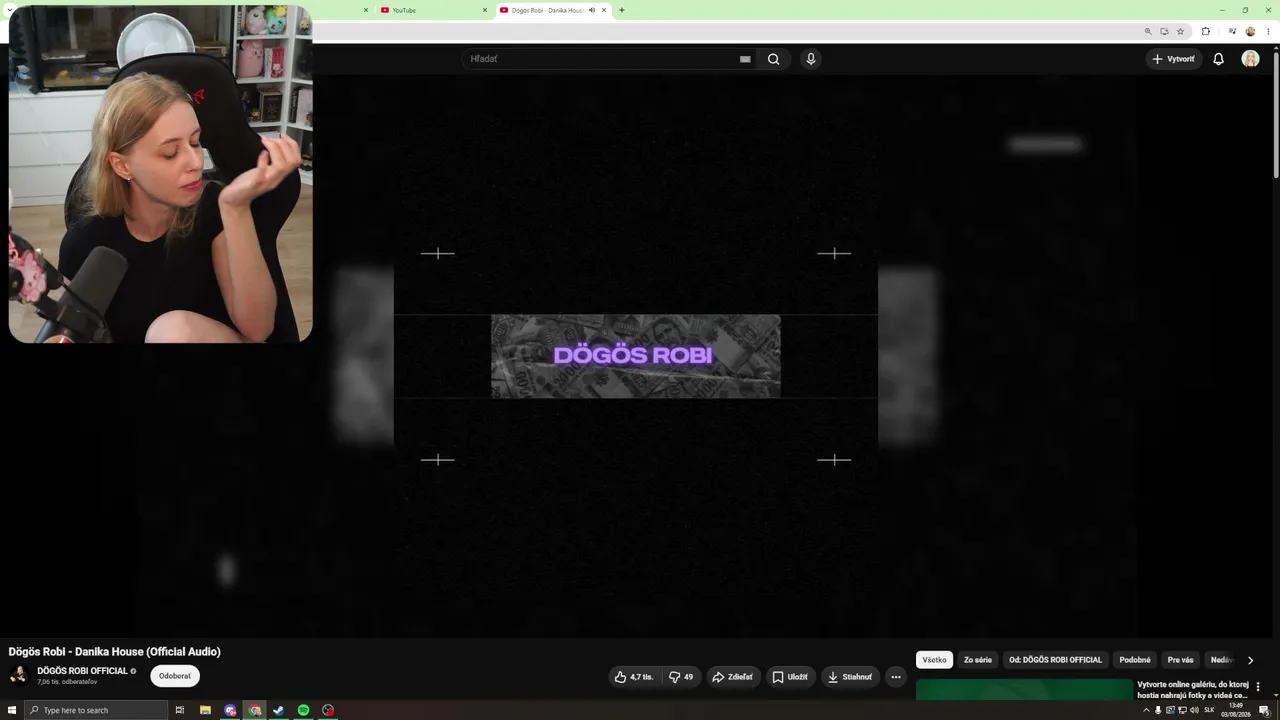Open the YouTube account avatar menu
1280x720 pixels.
coord(1250,59)
